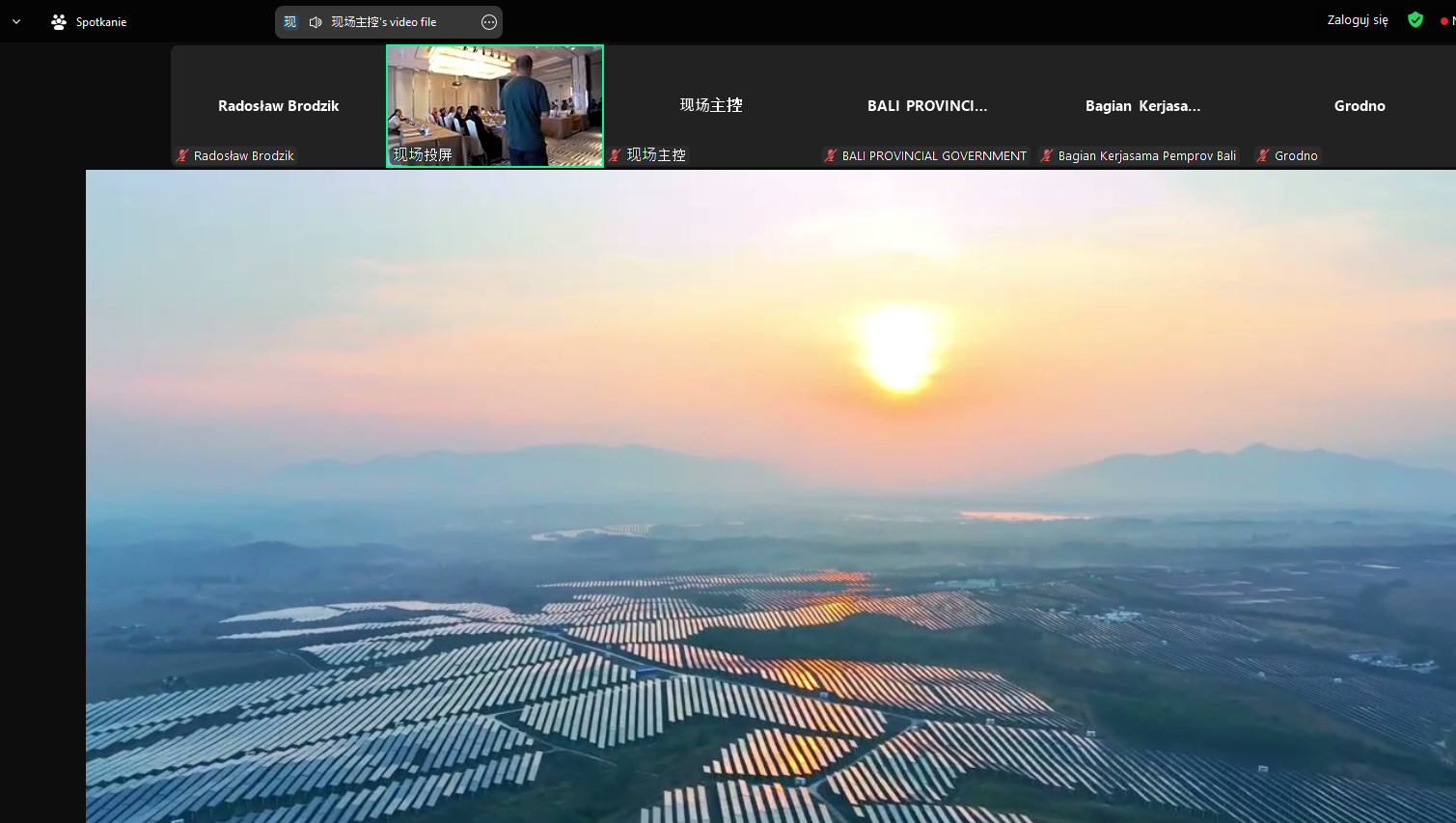
Task: Click the Grodno name label
Action: coord(1296,155)
